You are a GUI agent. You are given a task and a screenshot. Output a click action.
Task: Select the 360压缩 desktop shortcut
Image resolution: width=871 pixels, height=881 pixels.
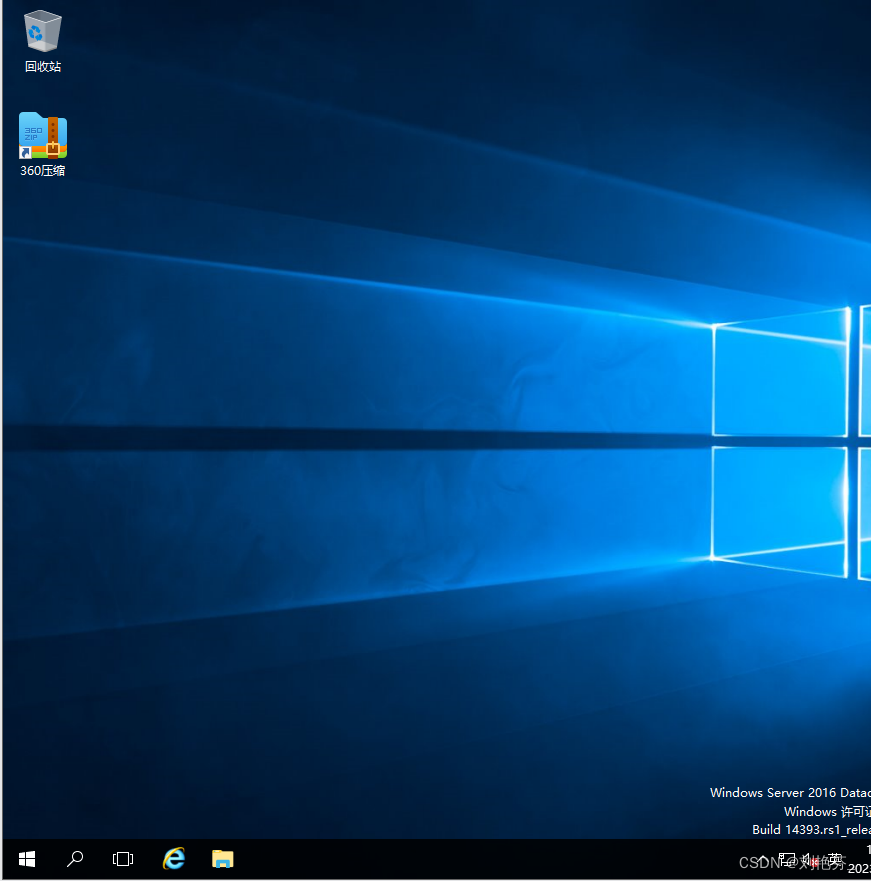(x=43, y=144)
